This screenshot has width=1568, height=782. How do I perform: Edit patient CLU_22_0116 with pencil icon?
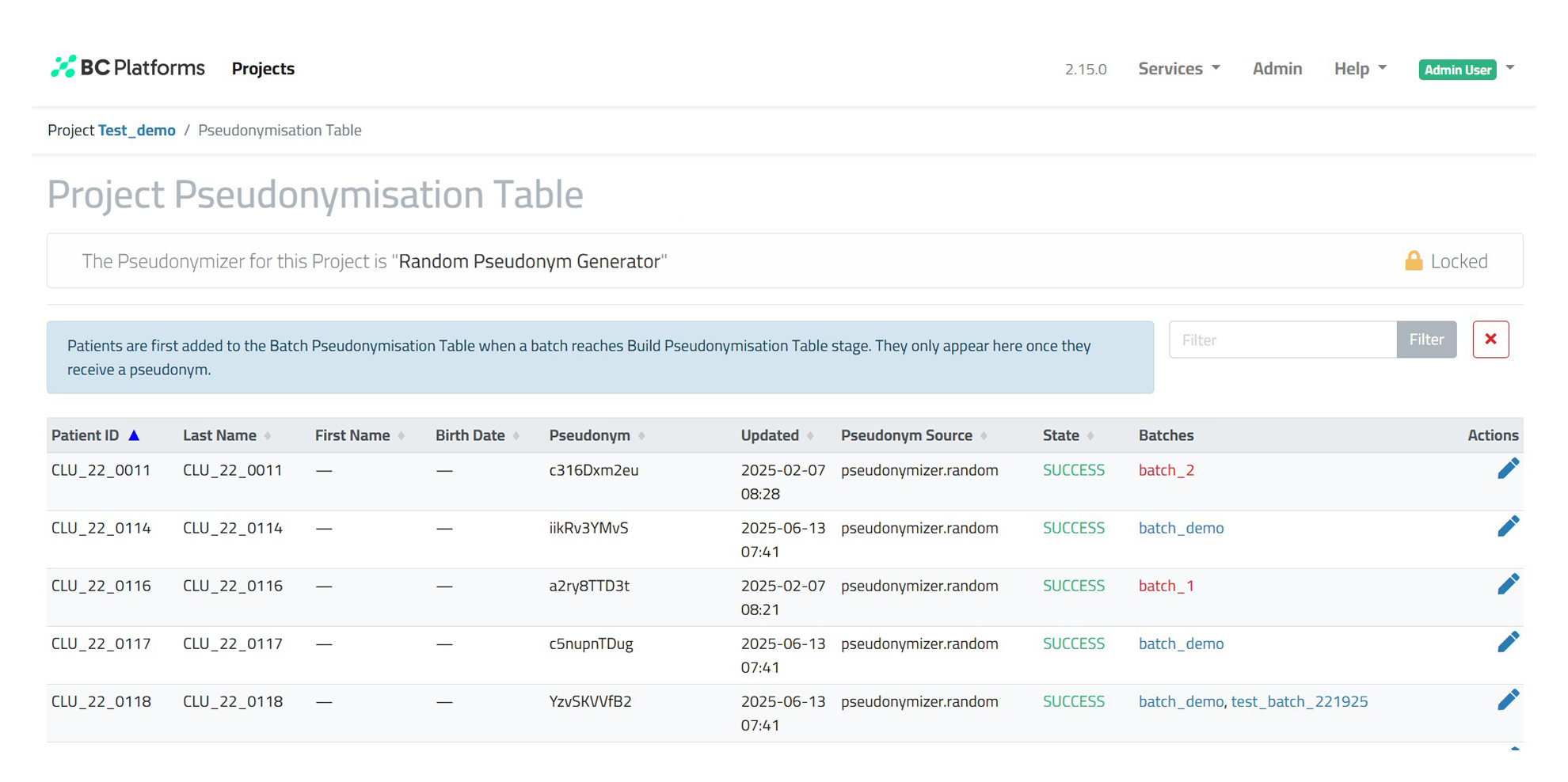coord(1508,584)
